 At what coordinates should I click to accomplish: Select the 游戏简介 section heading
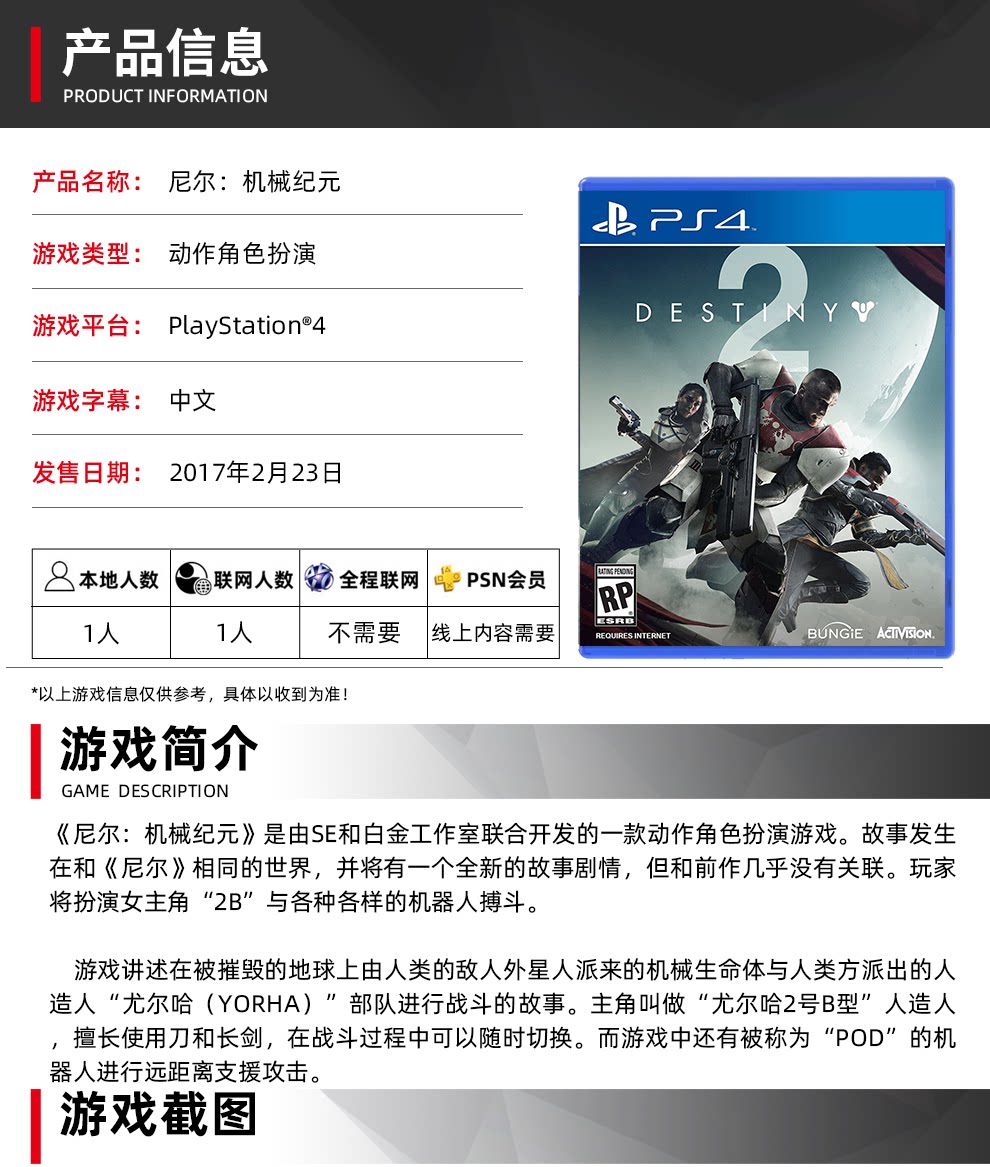[159, 749]
